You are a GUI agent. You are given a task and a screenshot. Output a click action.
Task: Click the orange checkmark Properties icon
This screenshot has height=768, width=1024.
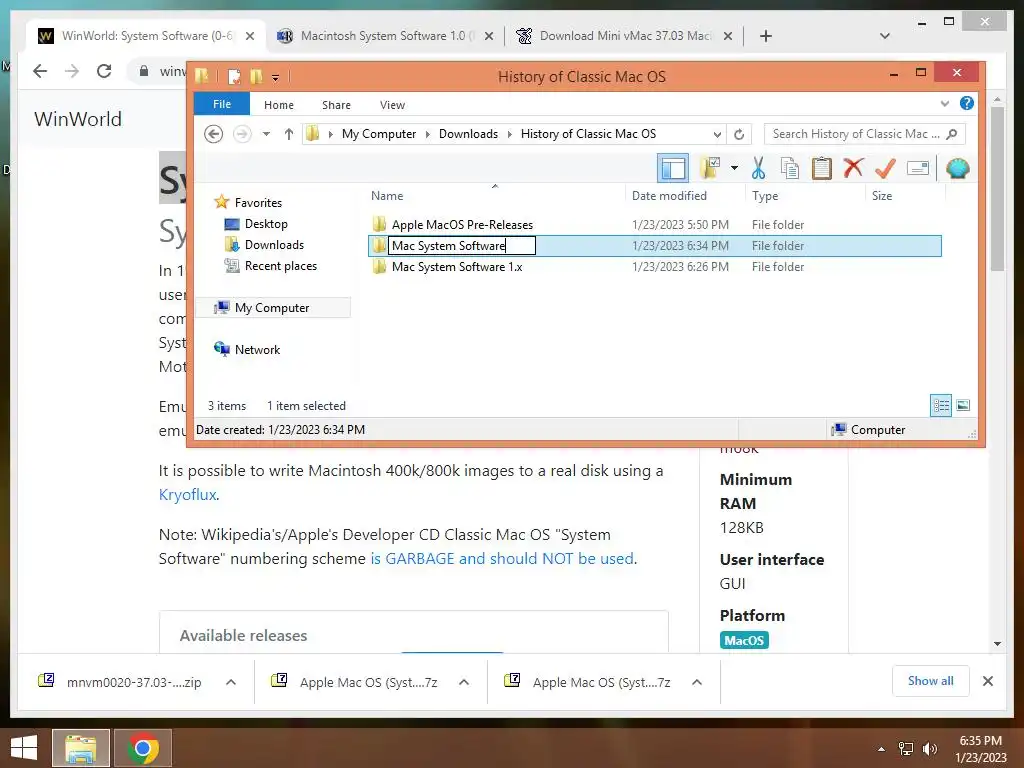pyautogui.click(x=885, y=168)
